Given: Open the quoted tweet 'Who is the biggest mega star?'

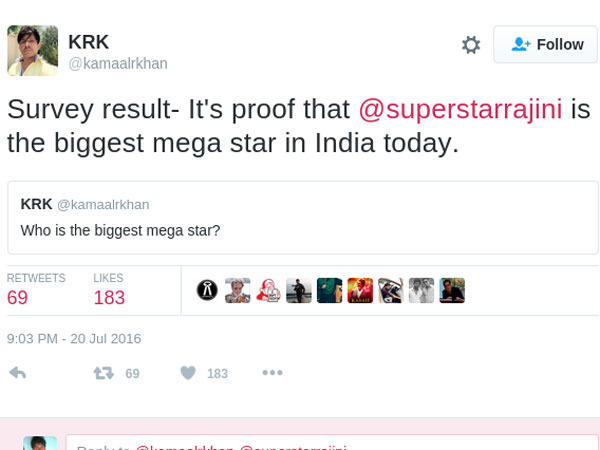Looking at the screenshot, I should pyautogui.click(x=302, y=217).
